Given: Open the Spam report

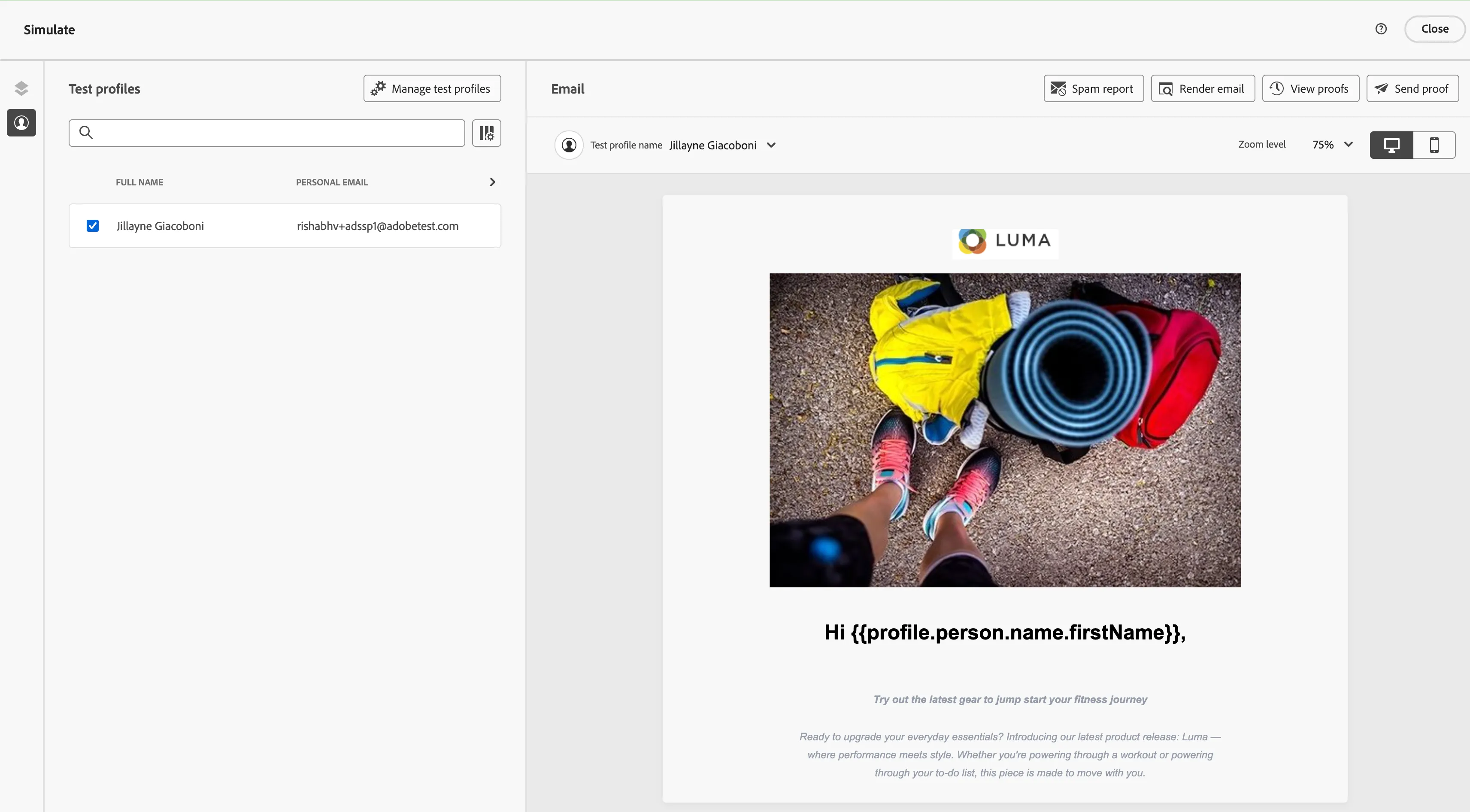Looking at the screenshot, I should click(1093, 88).
